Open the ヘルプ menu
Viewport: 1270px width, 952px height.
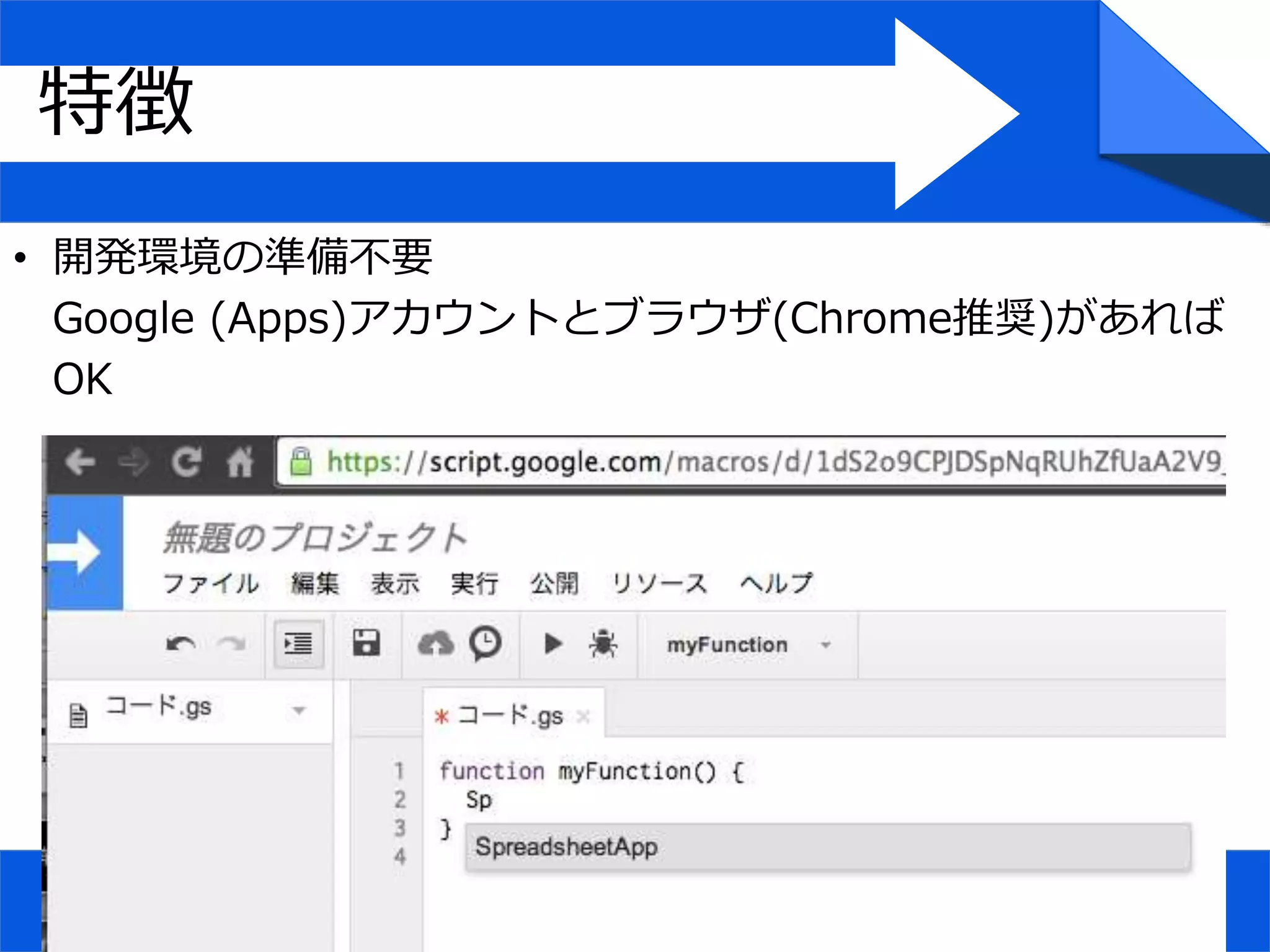[776, 583]
